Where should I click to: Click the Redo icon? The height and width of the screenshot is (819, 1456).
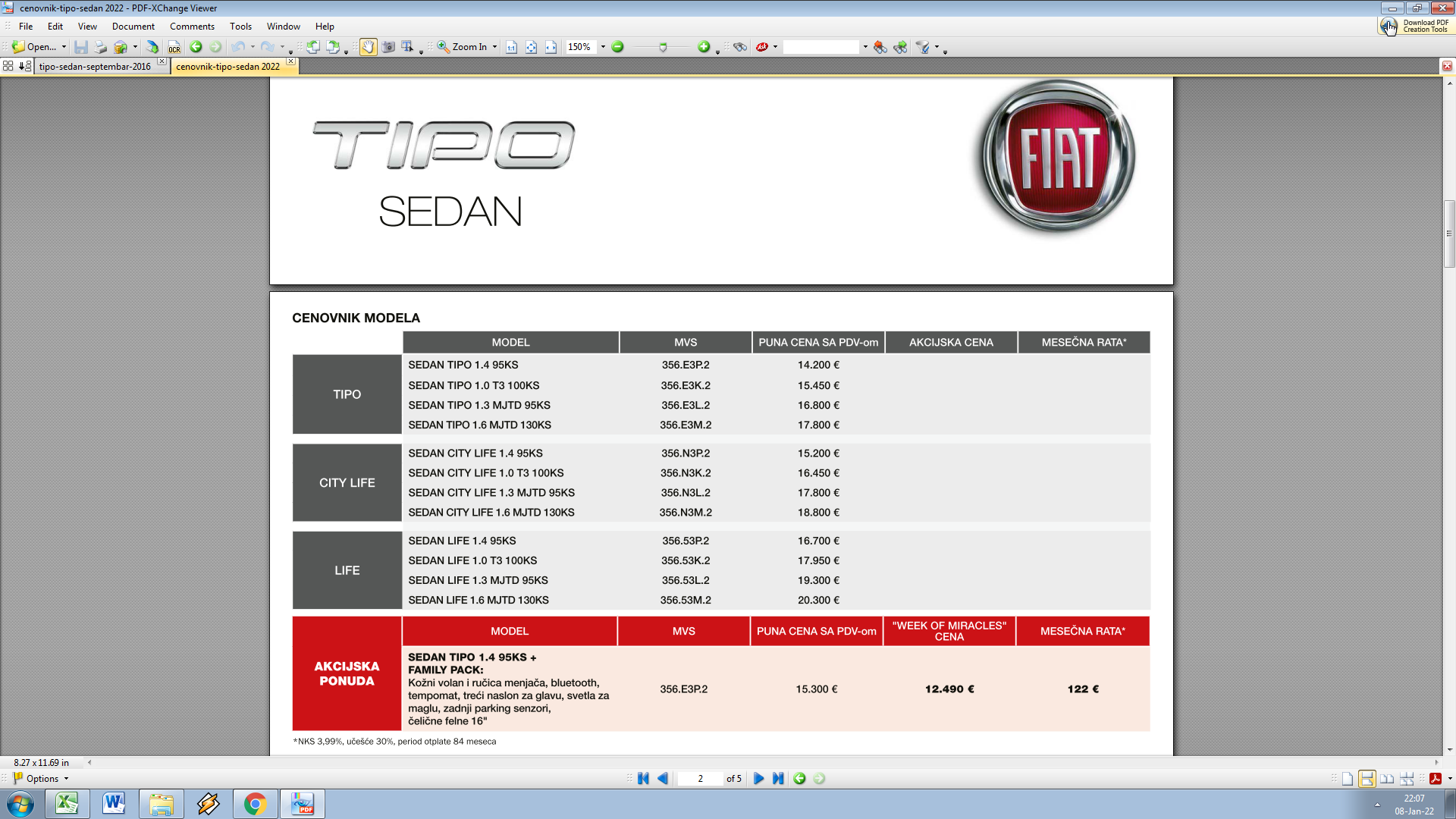click(x=268, y=47)
